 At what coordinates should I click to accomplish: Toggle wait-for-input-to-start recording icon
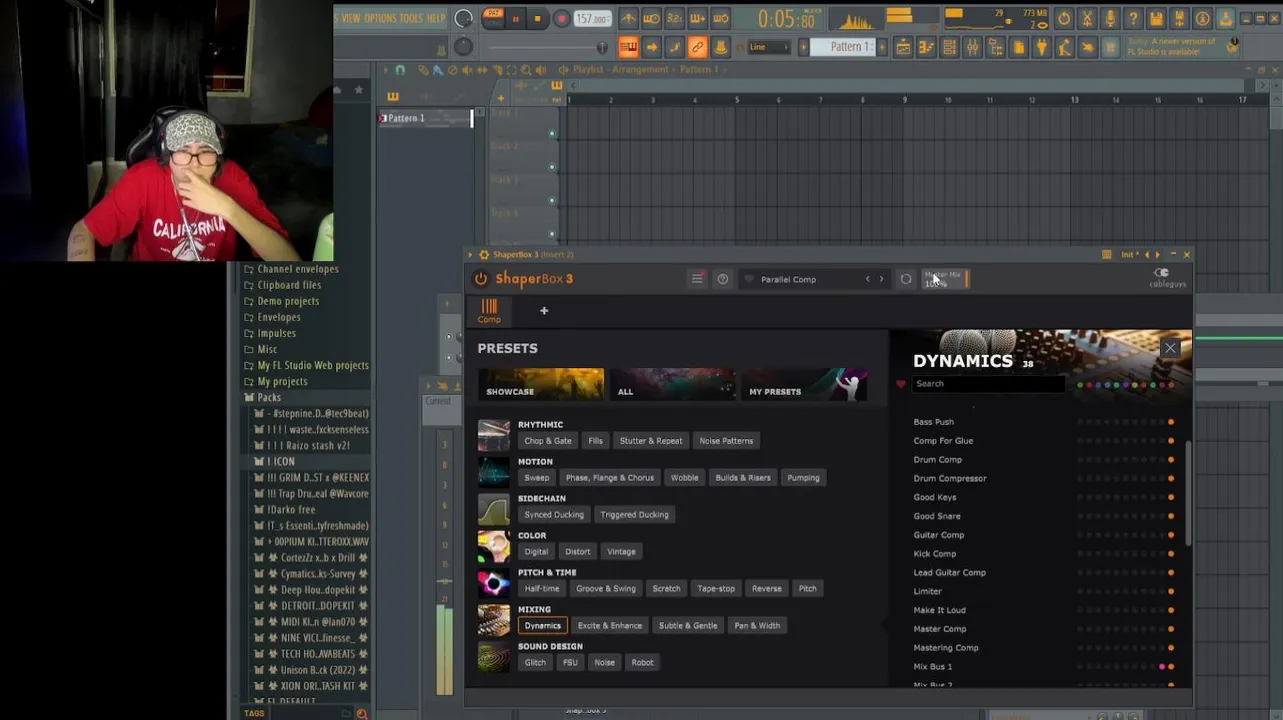(x=651, y=19)
